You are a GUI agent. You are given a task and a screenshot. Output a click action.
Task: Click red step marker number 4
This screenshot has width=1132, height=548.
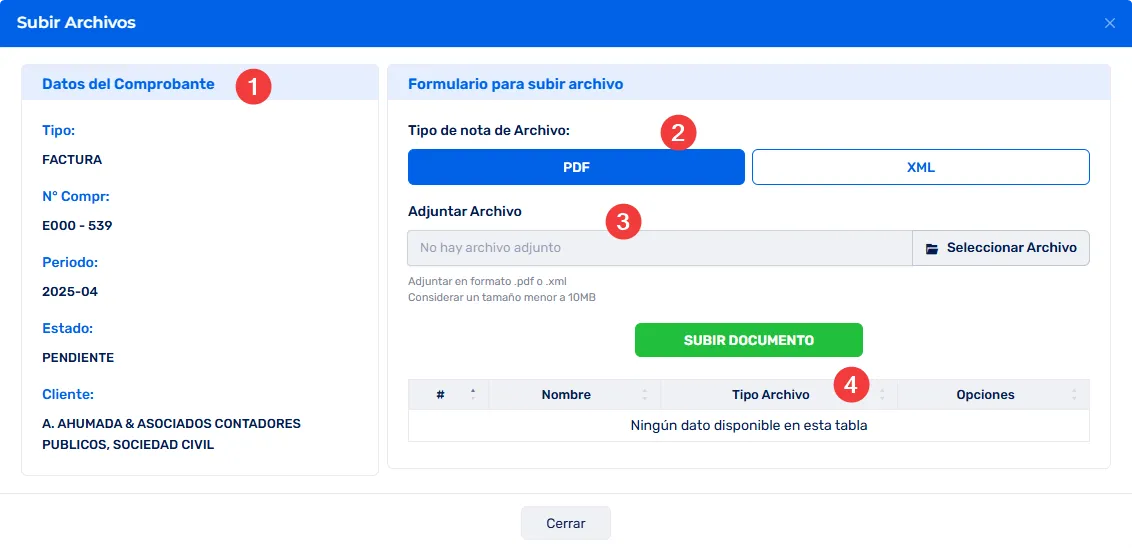tap(851, 384)
